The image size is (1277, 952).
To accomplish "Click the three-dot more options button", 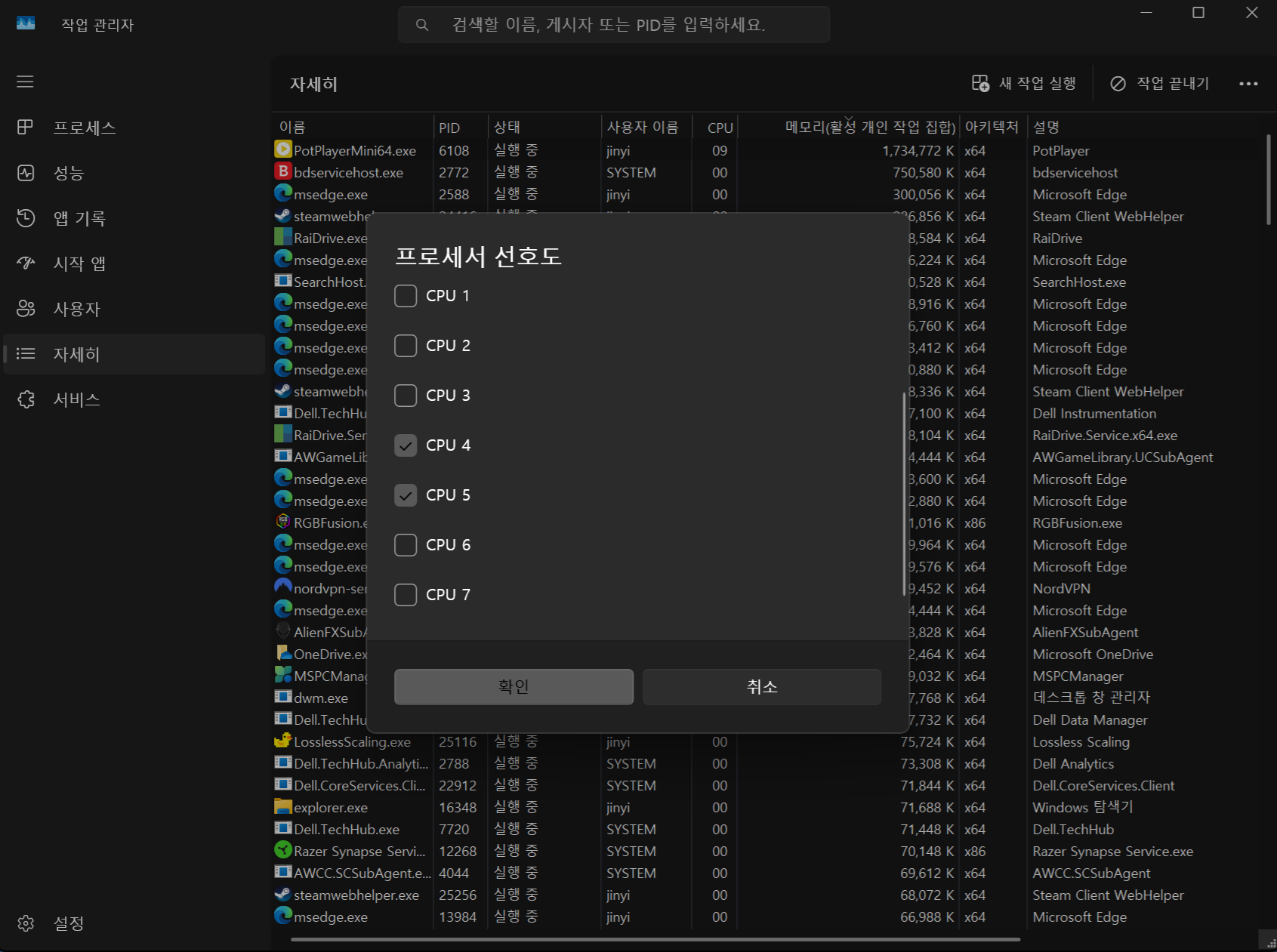I will (x=1248, y=84).
